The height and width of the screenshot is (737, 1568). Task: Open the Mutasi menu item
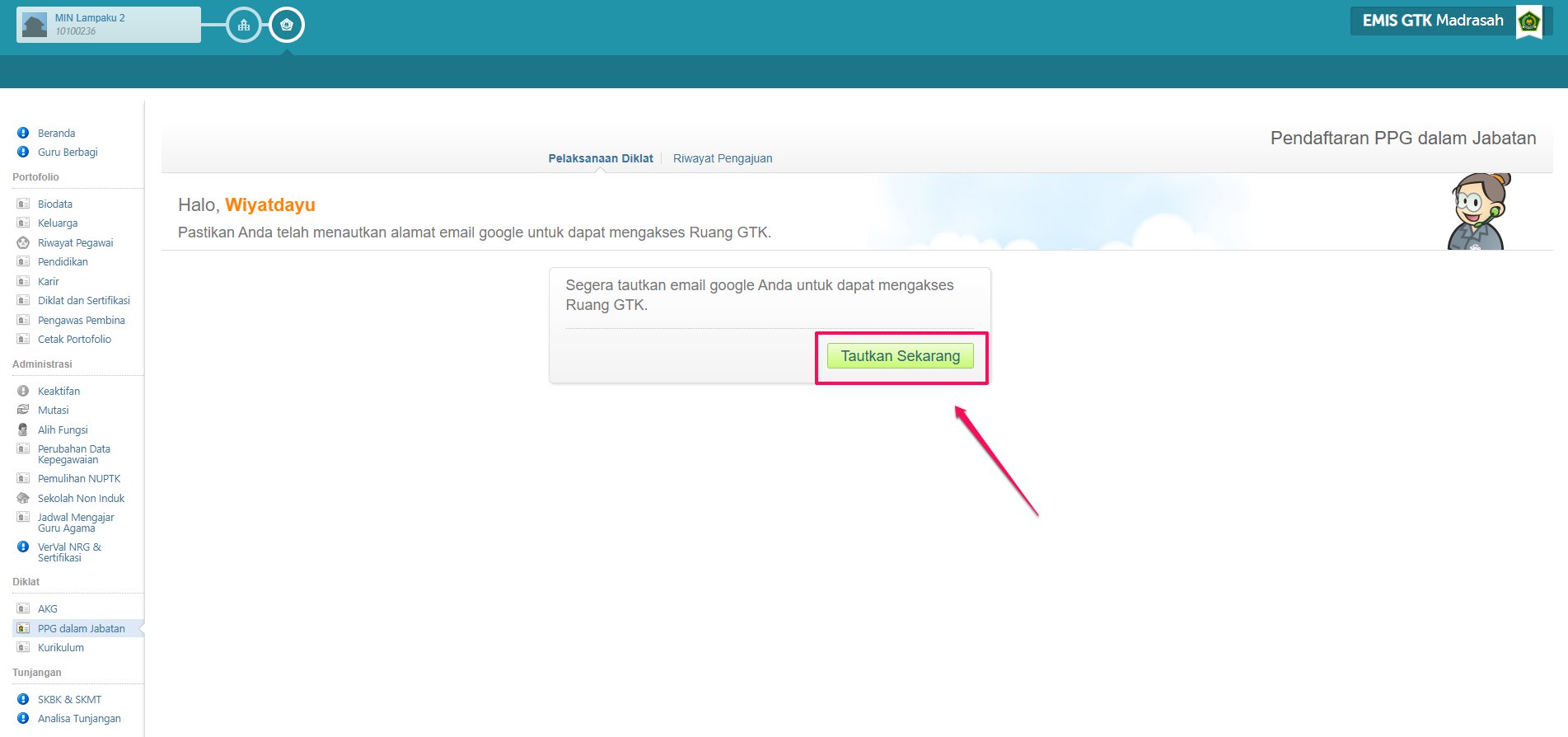point(54,410)
